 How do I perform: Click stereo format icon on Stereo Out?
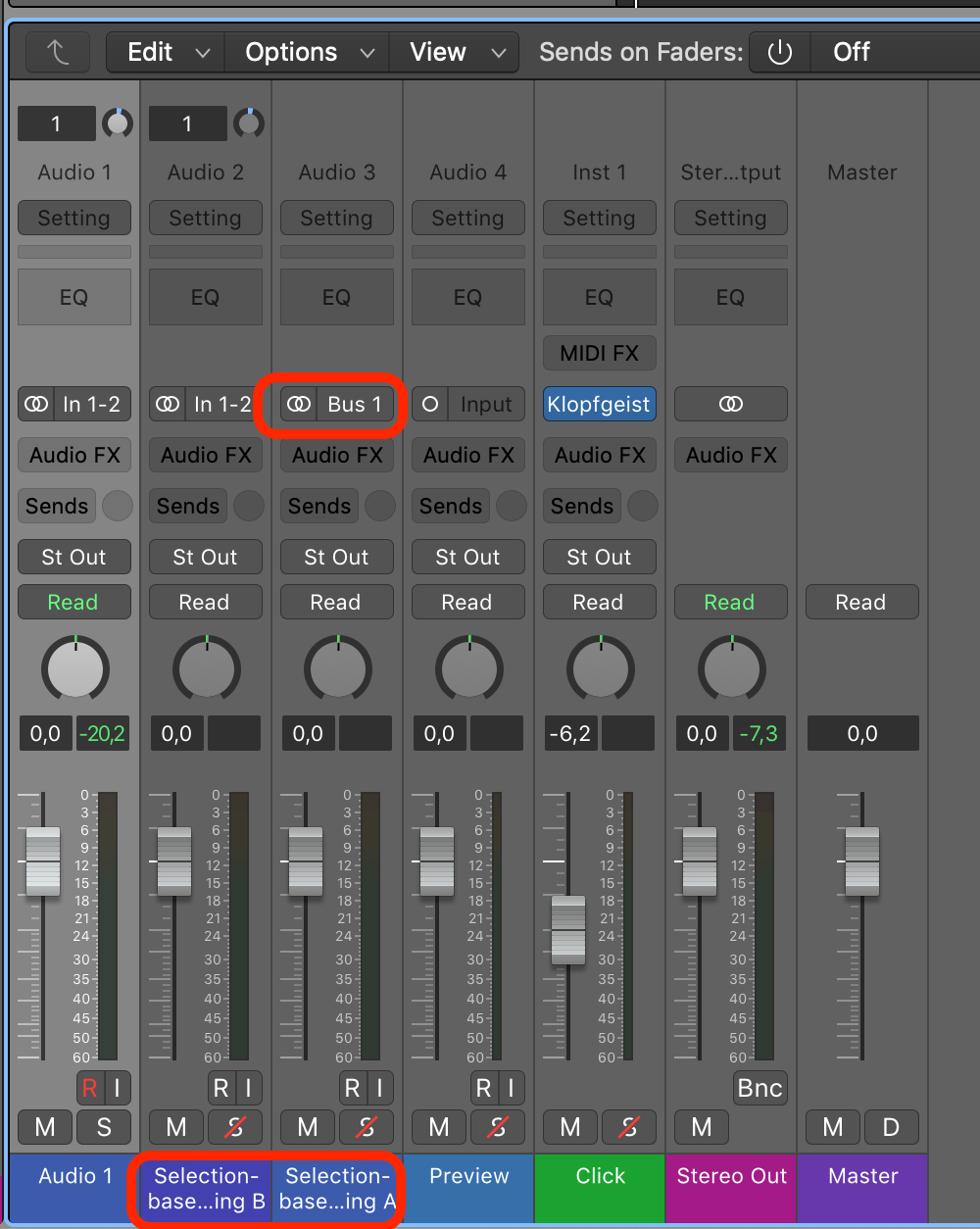click(730, 404)
